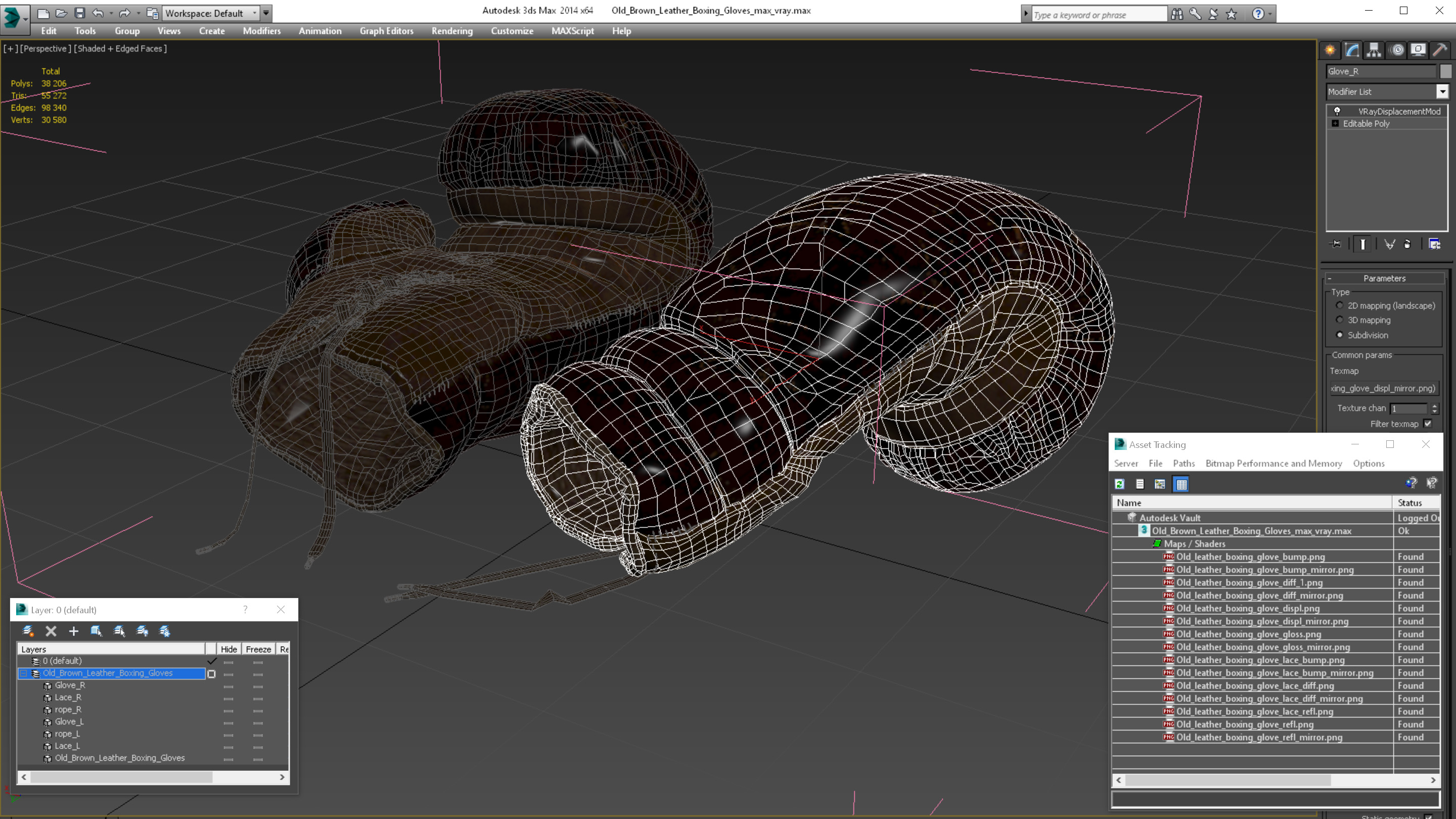
Task: Click the Open File folder icon
Action: [x=61, y=13]
